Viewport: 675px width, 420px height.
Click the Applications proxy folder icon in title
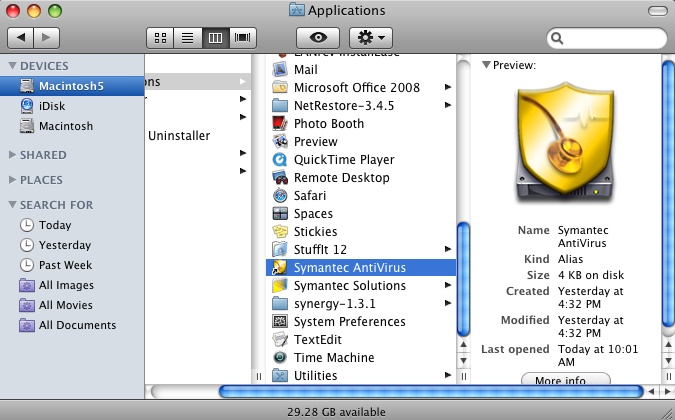[x=297, y=10]
